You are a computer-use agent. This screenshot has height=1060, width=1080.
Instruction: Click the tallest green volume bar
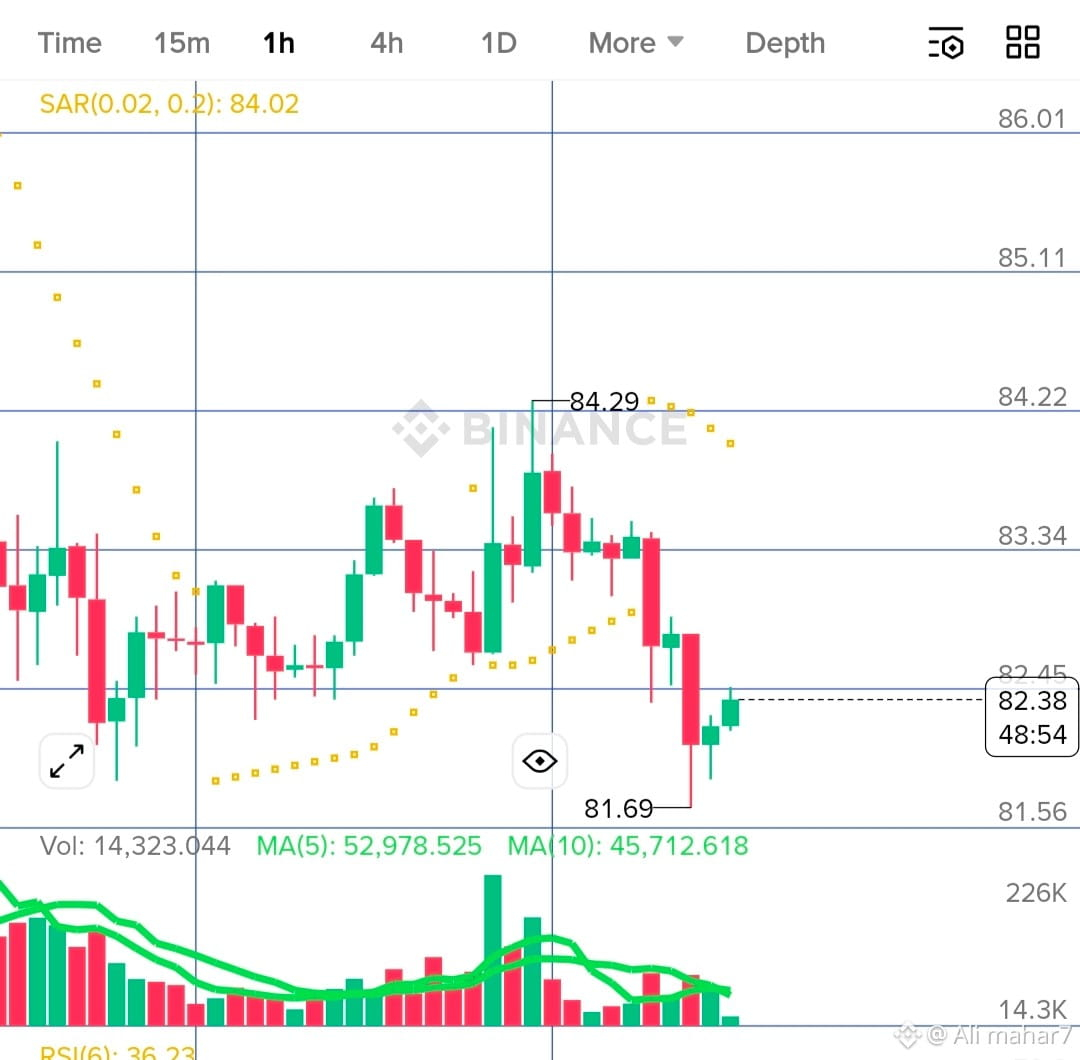(492, 950)
